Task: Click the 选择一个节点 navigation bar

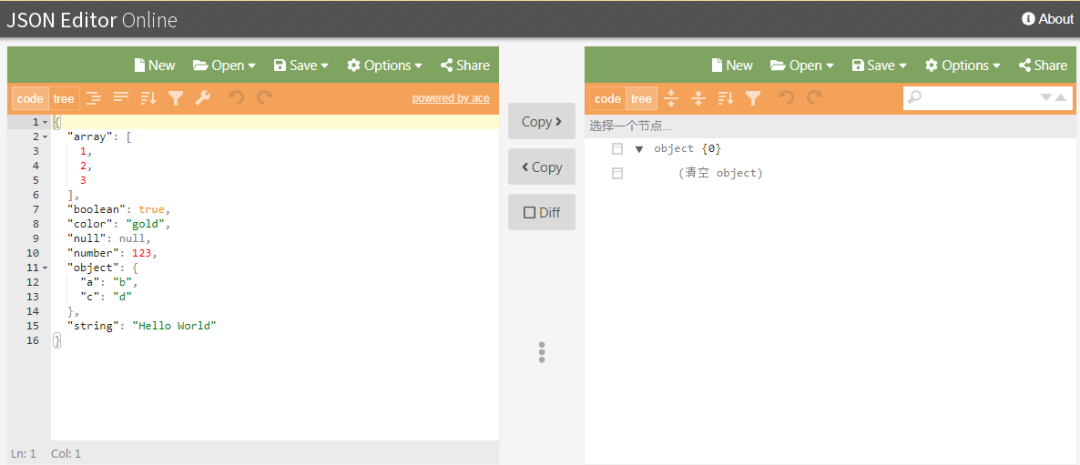Action: pos(832,127)
